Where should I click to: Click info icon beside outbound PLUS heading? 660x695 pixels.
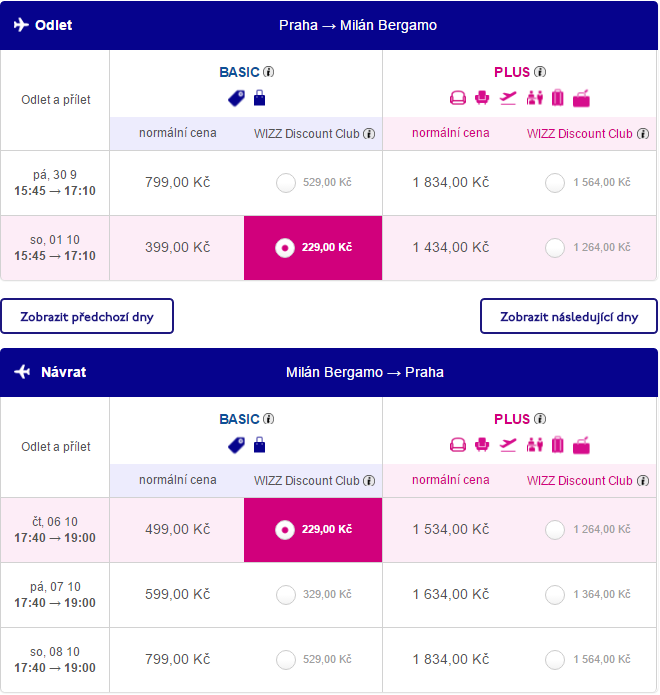pos(540,72)
